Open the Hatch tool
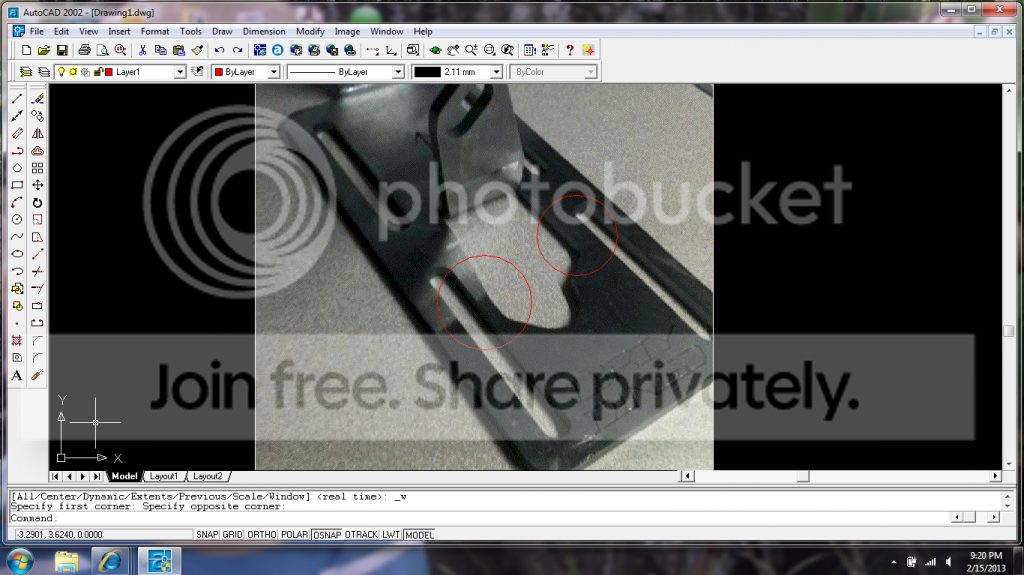This screenshot has height=575, width=1024. click(17, 340)
